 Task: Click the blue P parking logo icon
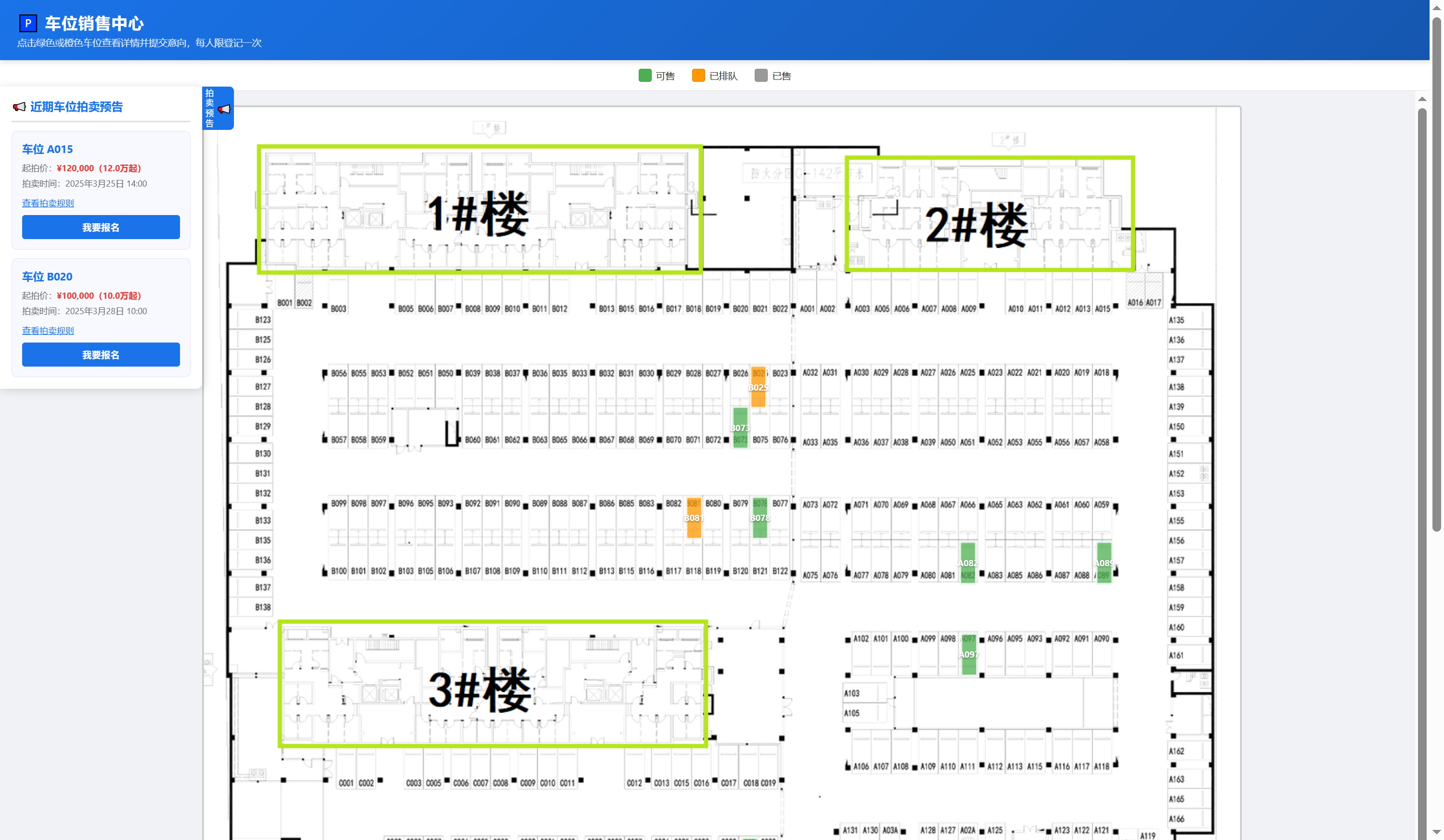pyautogui.click(x=28, y=23)
